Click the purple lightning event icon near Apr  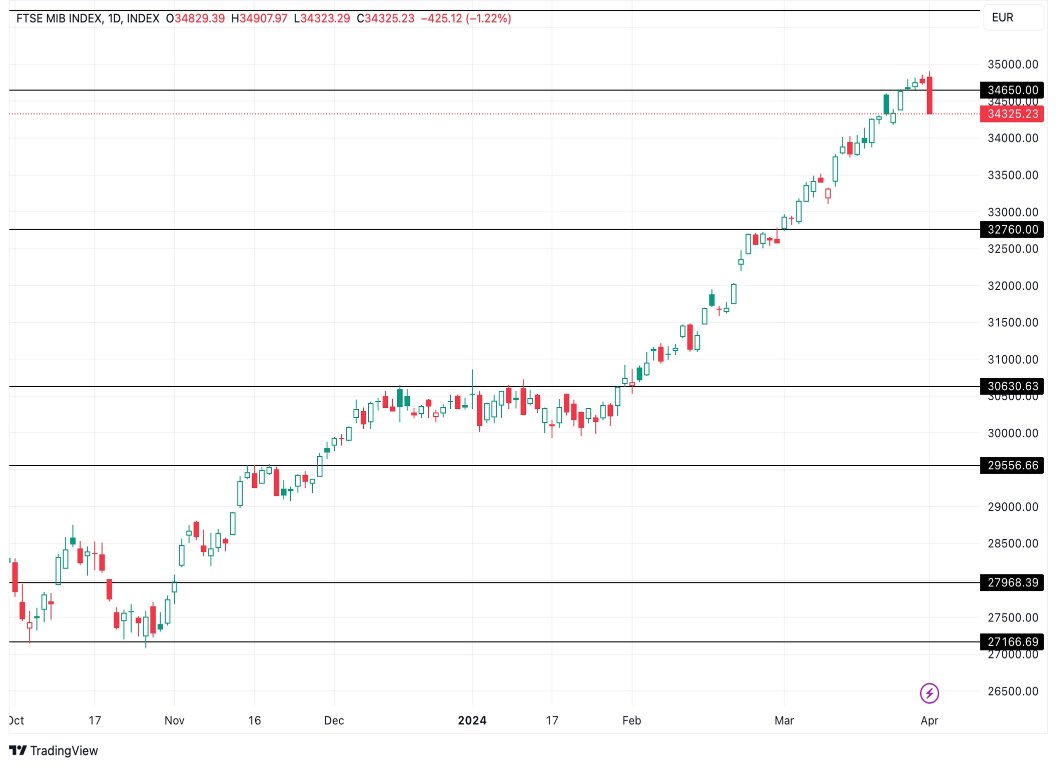(930, 691)
